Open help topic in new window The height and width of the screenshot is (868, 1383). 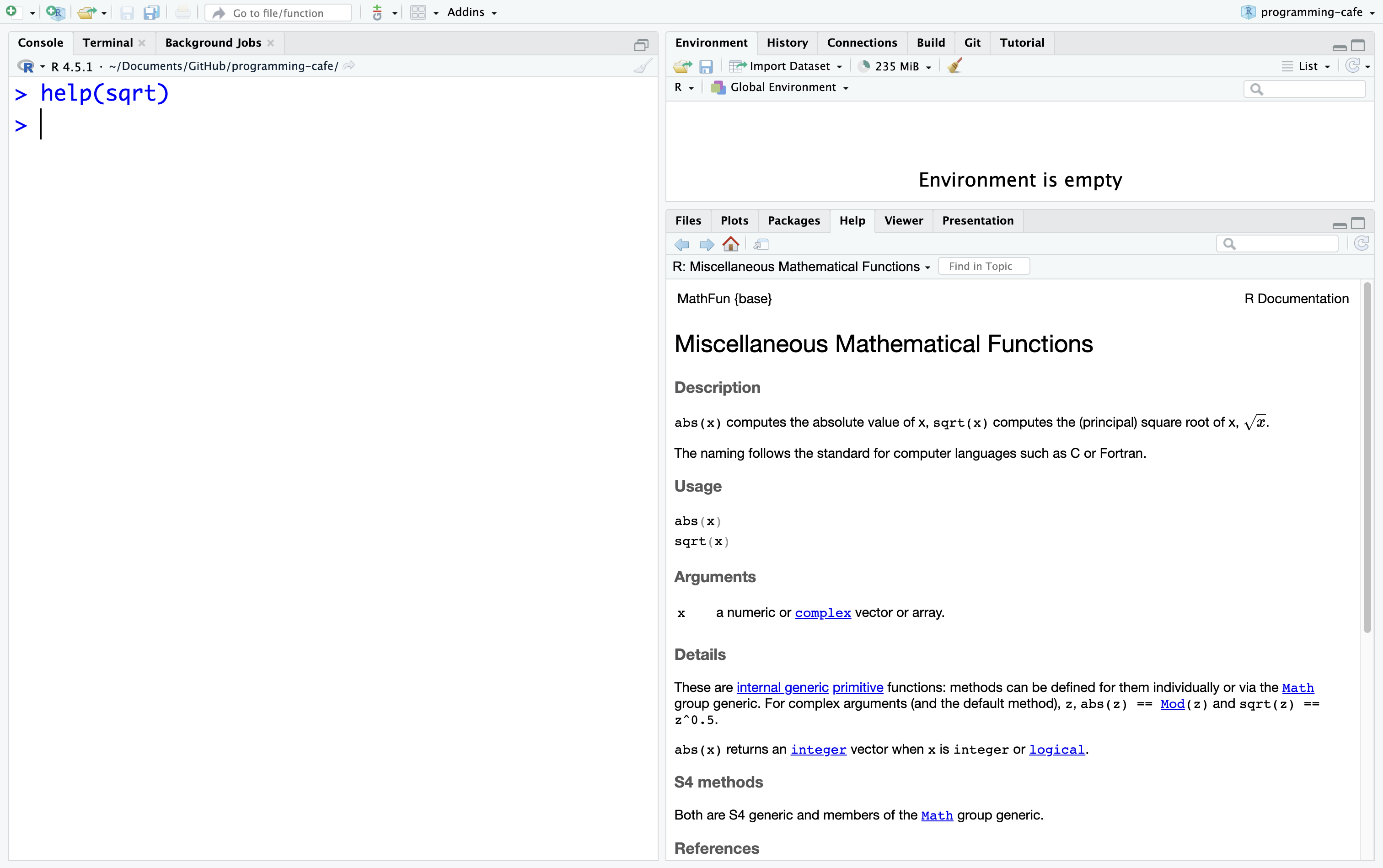(761, 245)
